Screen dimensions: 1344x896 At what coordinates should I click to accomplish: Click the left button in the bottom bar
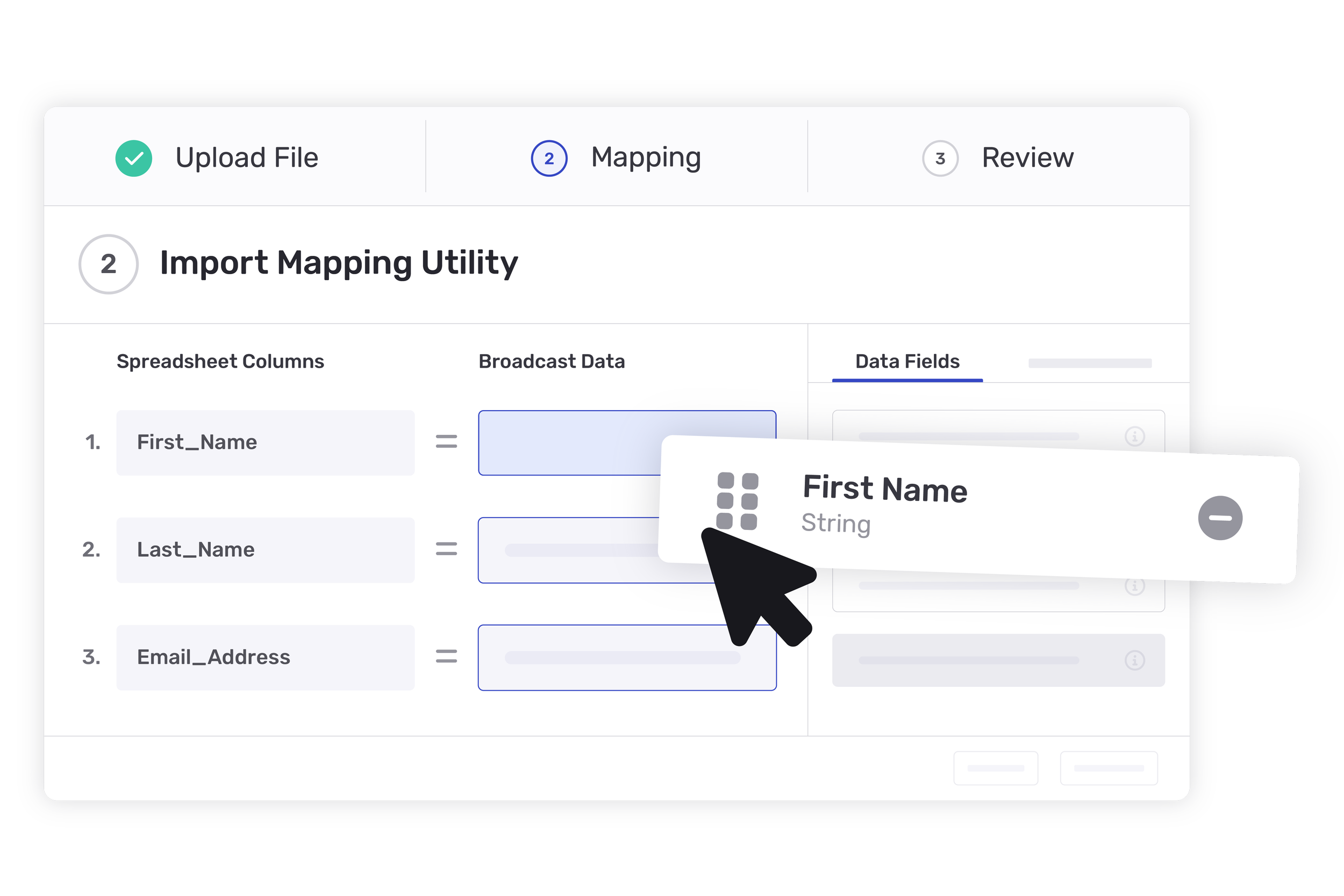coord(996,768)
